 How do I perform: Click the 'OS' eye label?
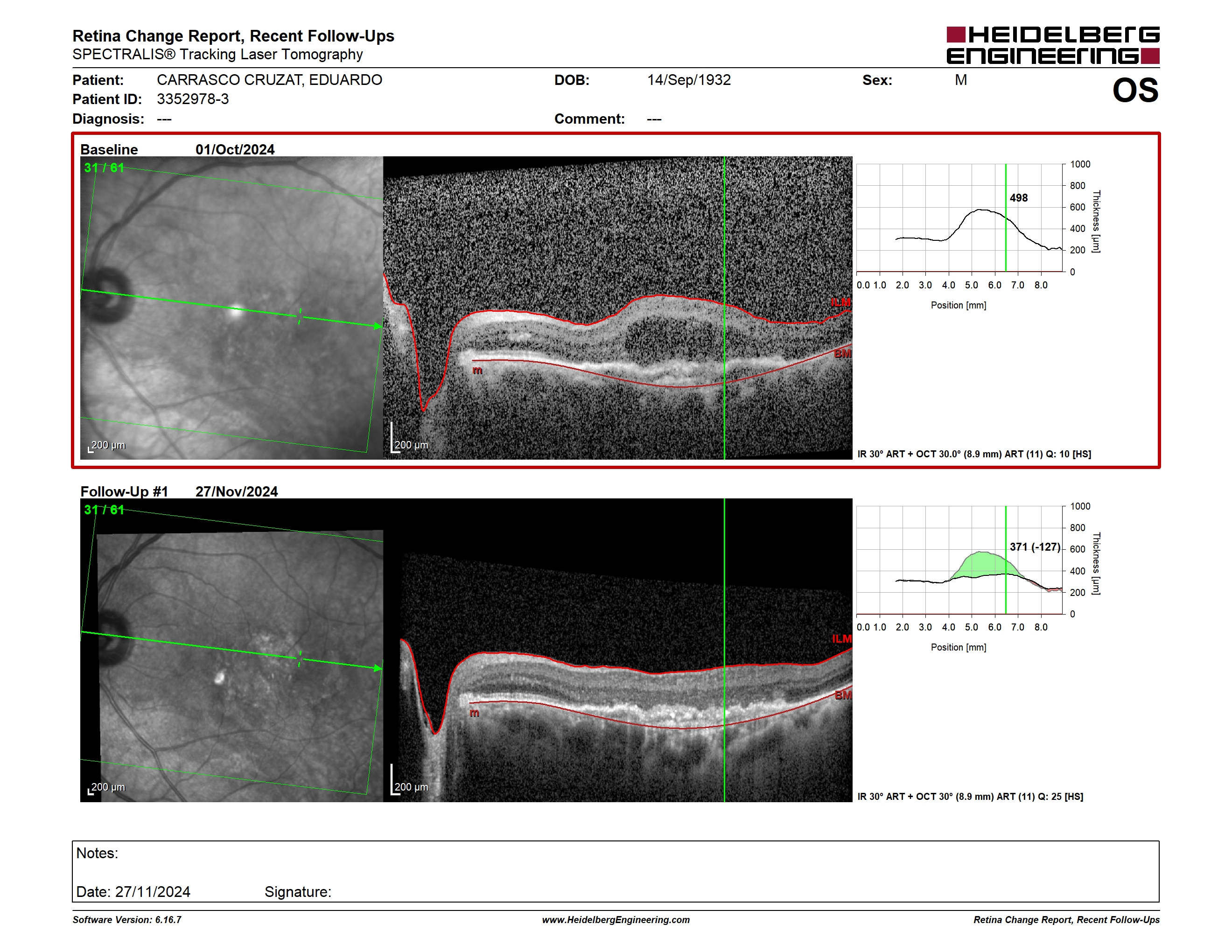(1135, 90)
